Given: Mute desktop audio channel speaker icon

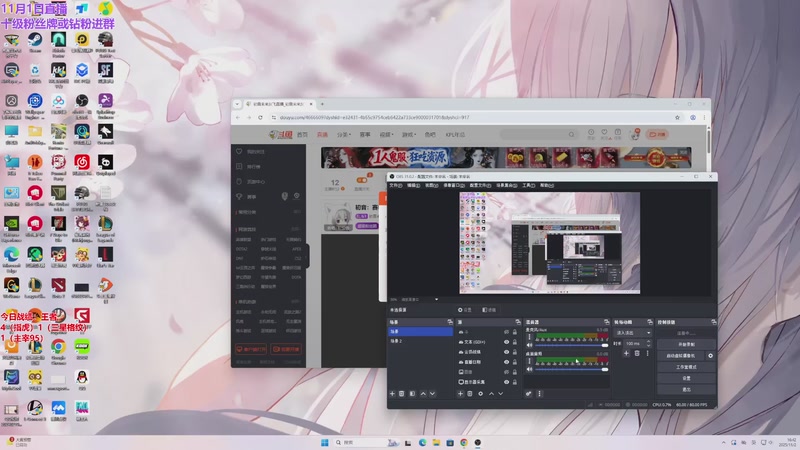Looking at the screenshot, I should [529, 369].
